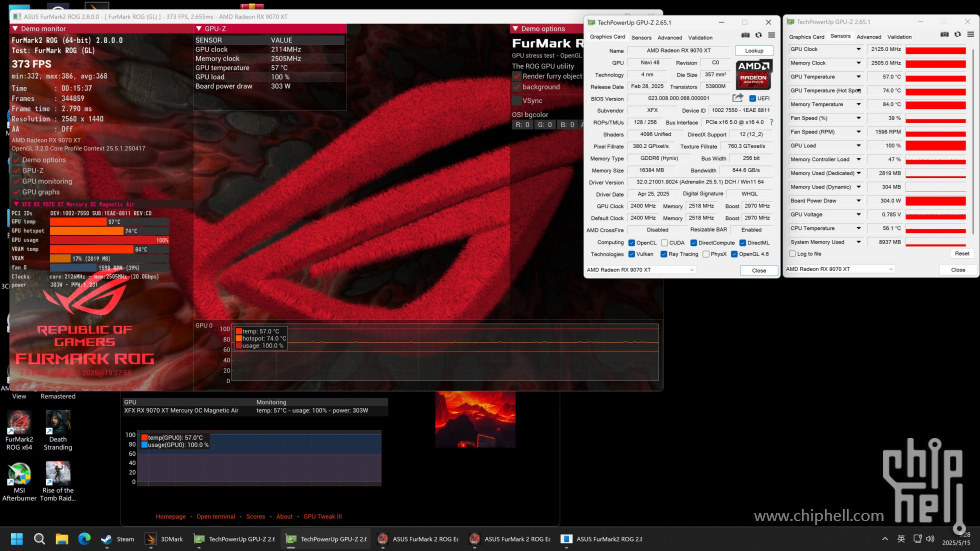
Task: Open MSI Afterburner desktop shortcut
Action: (19, 482)
